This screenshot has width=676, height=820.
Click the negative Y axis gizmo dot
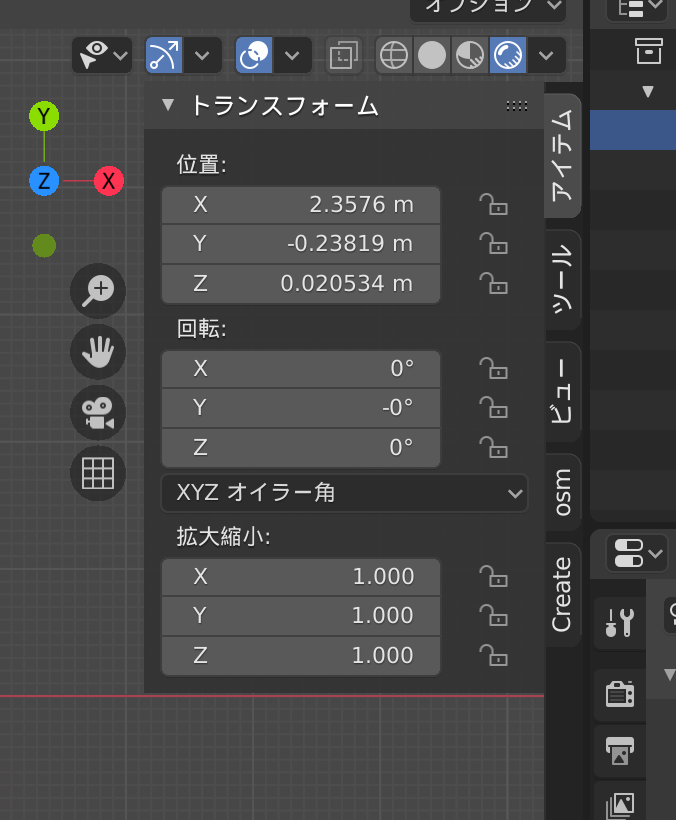[44, 246]
